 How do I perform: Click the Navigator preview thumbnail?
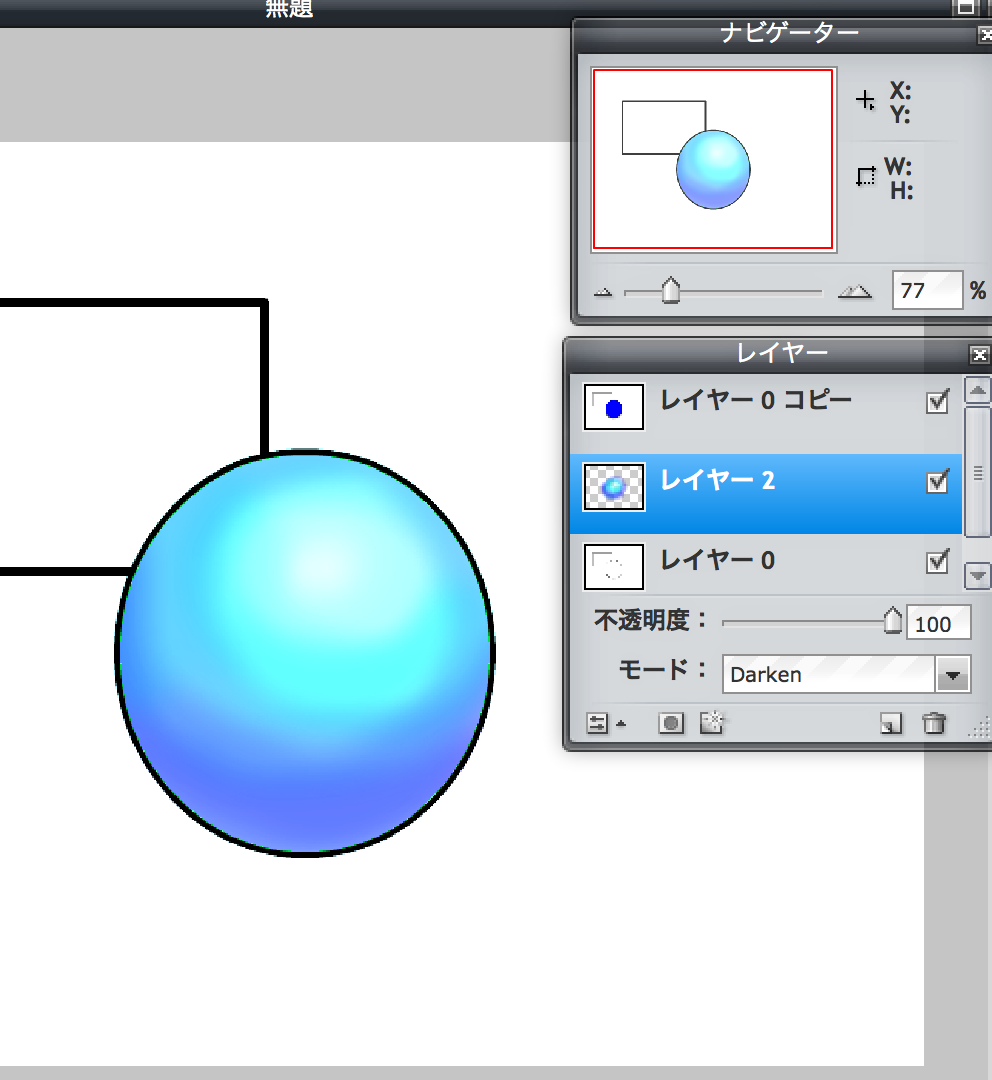(713, 159)
